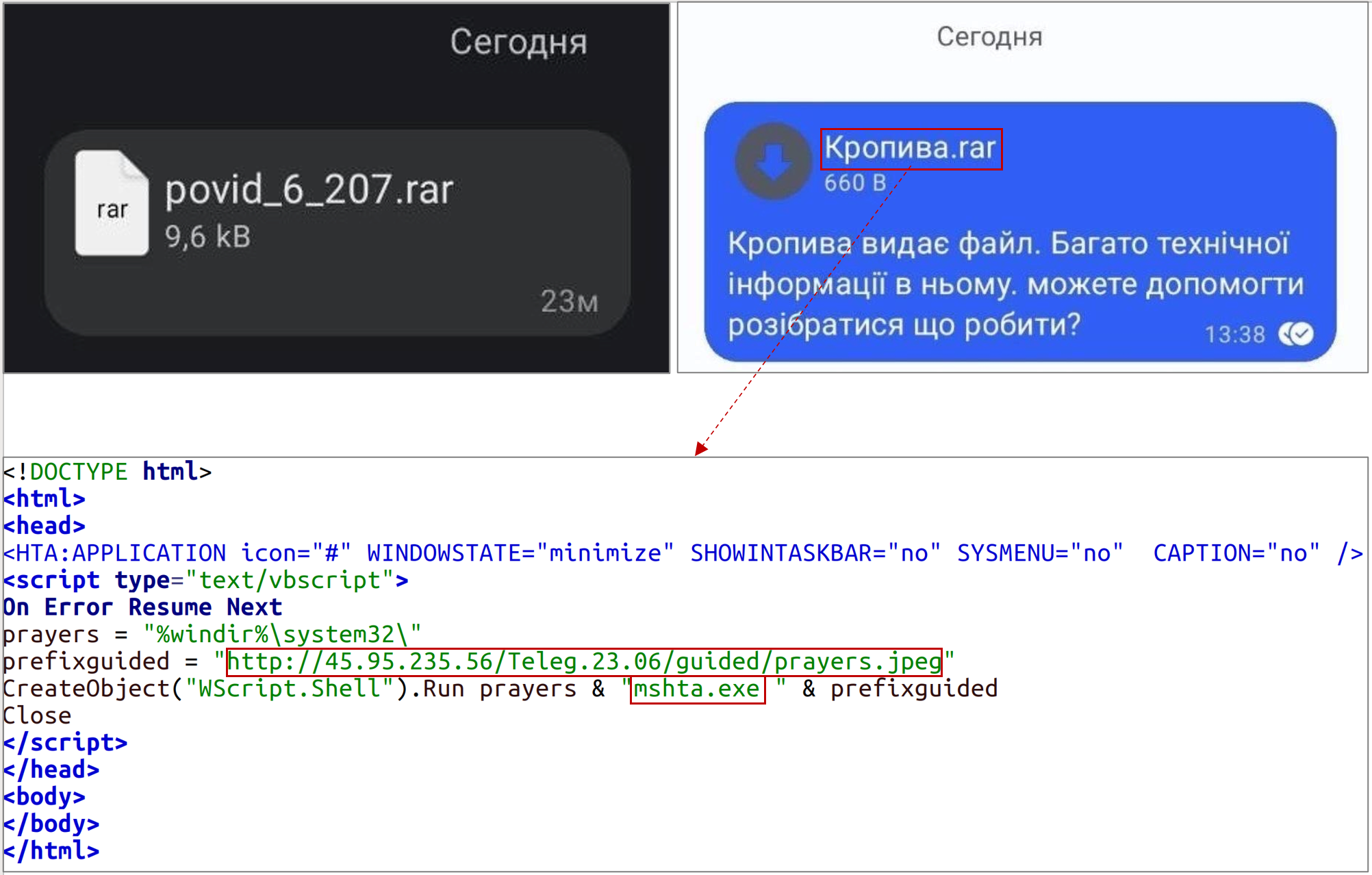This screenshot has height=875, width=1372.
Task: Click the download arrow icon
Action: click(773, 162)
